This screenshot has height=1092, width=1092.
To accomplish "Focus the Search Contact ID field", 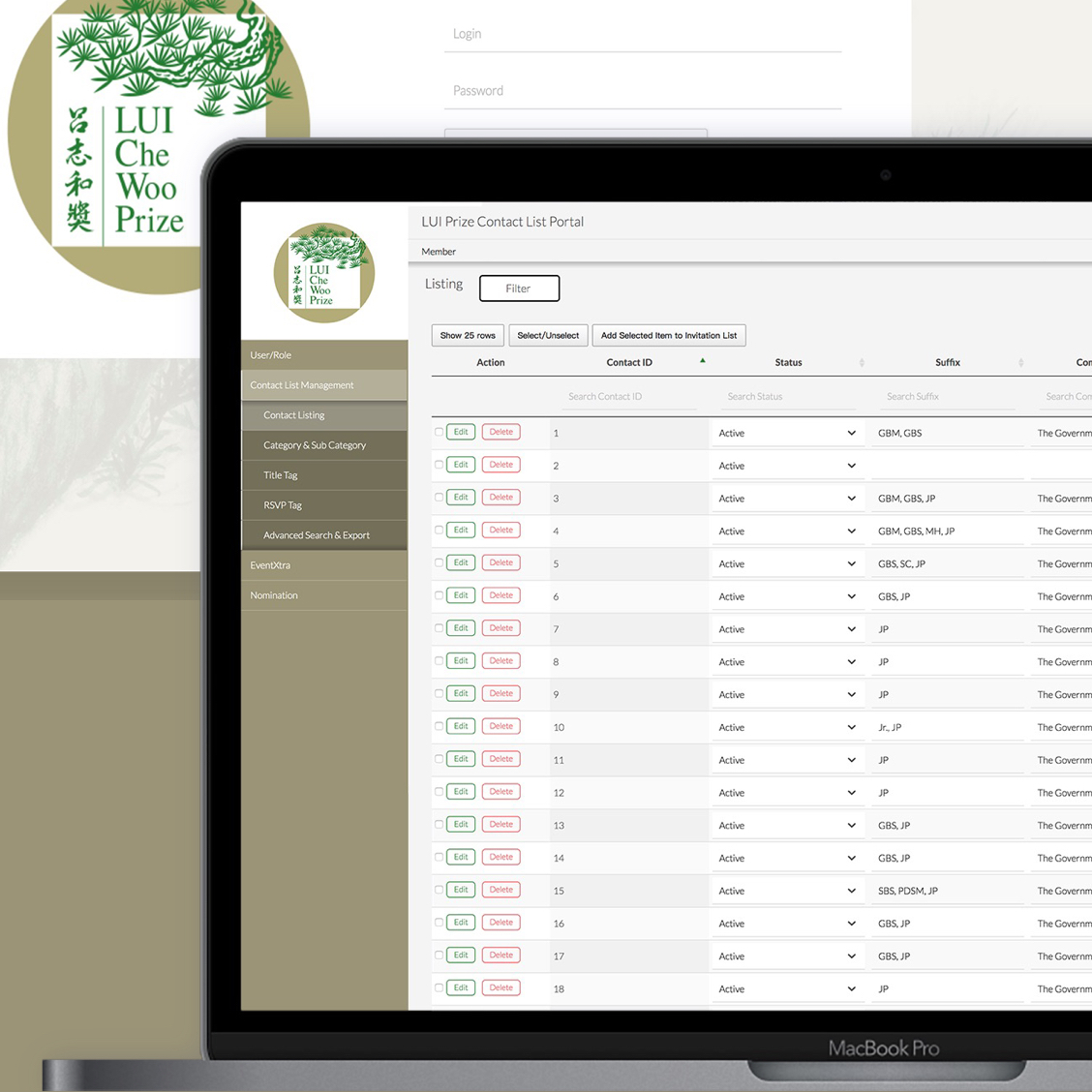I will (x=628, y=397).
